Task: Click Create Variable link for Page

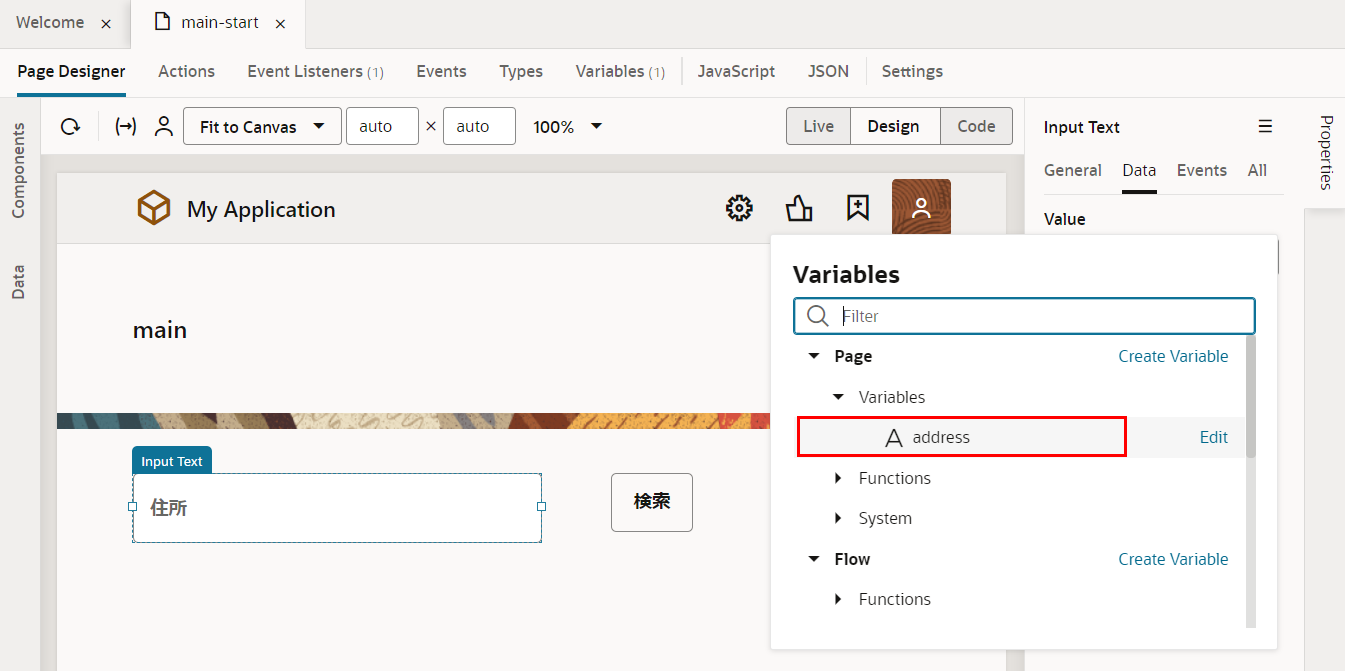Action: click(1173, 356)
